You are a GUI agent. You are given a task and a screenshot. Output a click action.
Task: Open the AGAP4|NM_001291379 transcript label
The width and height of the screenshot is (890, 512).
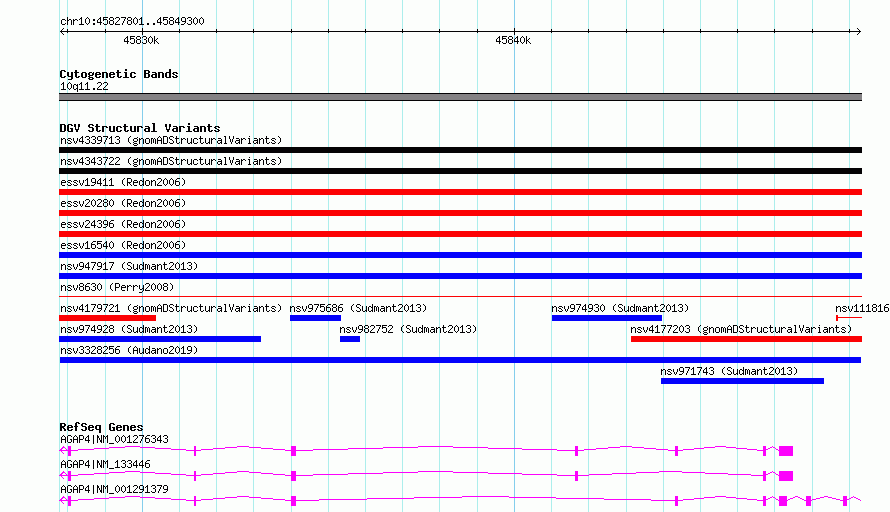(x=114, y=489)
